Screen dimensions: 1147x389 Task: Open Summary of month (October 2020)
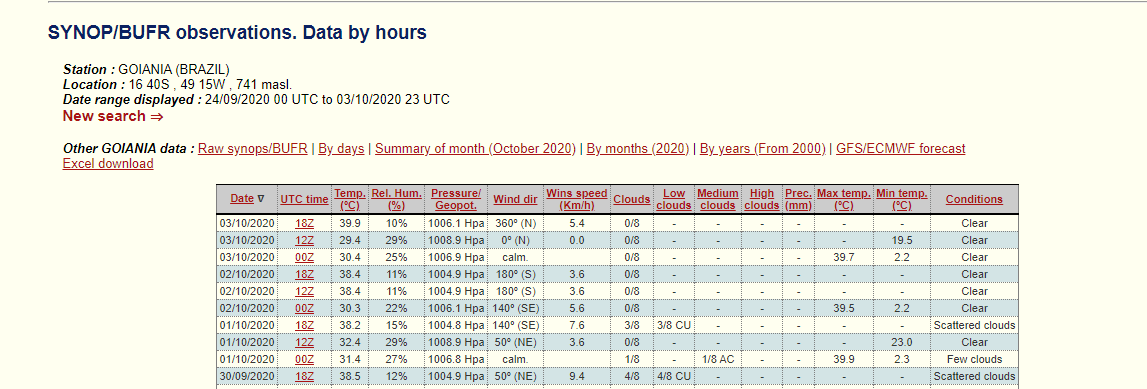(x=475, y=148)
